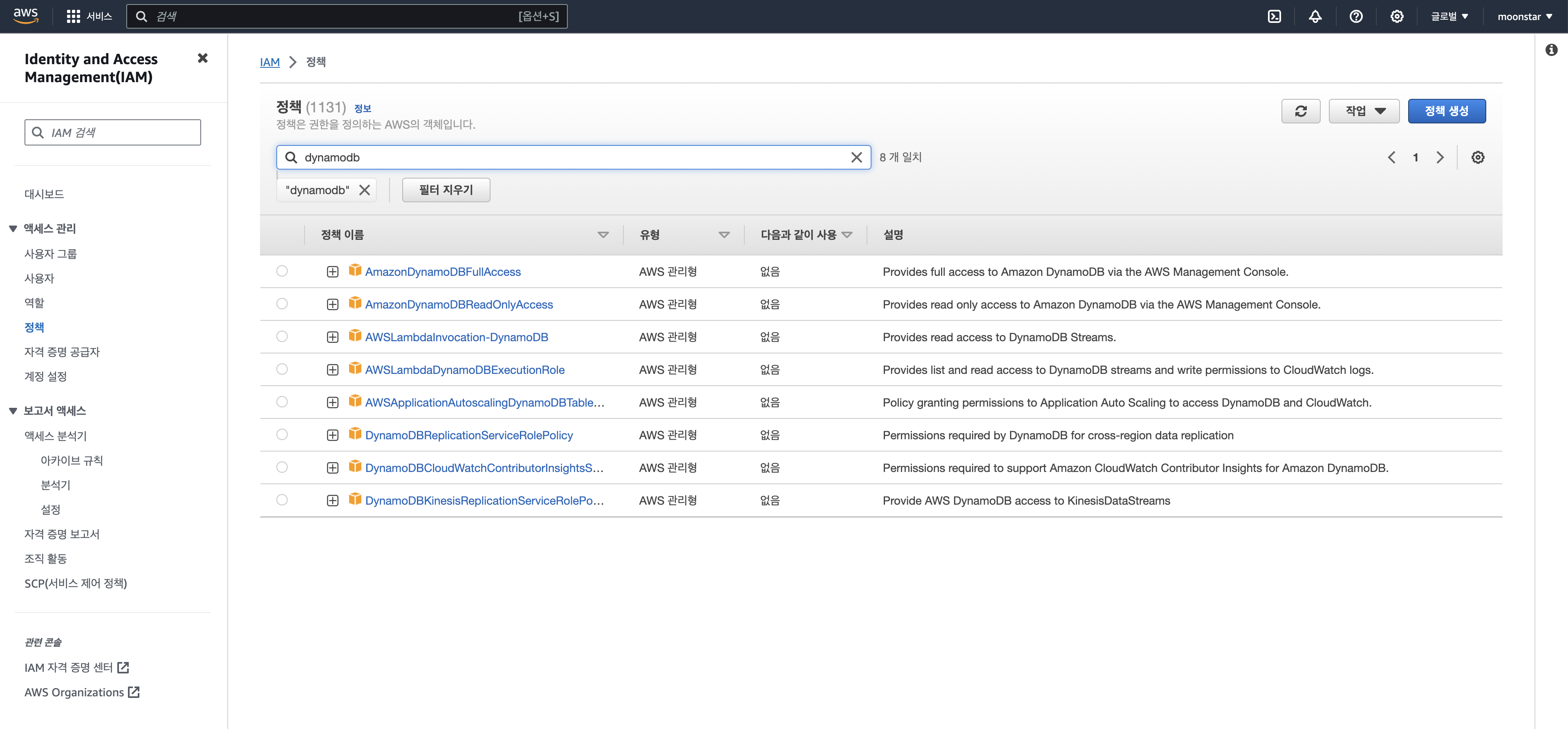Expand AmazonDynamoDBReadOnlyAccess policy details
This screenshot has height=729, width=1568.
tap(332, 304)
